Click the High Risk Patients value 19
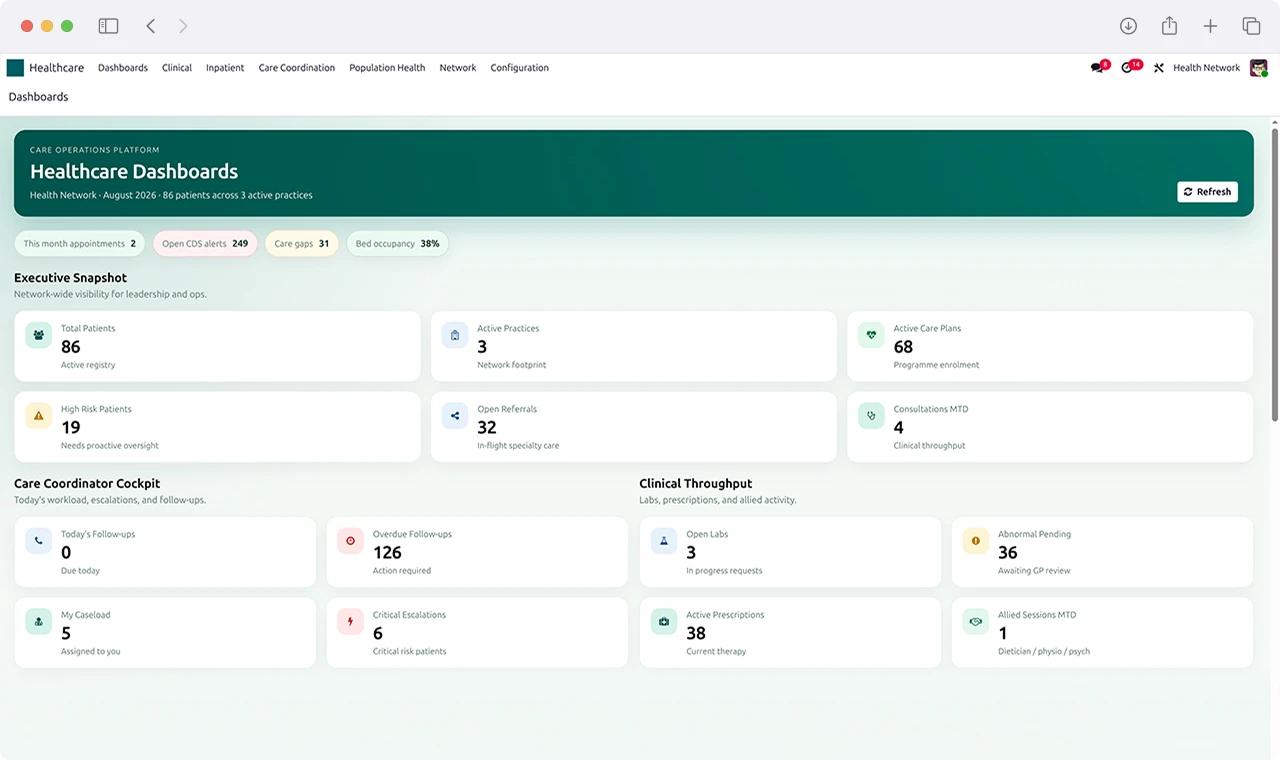This screenshot has height=760, width=1280. point(71,427)
